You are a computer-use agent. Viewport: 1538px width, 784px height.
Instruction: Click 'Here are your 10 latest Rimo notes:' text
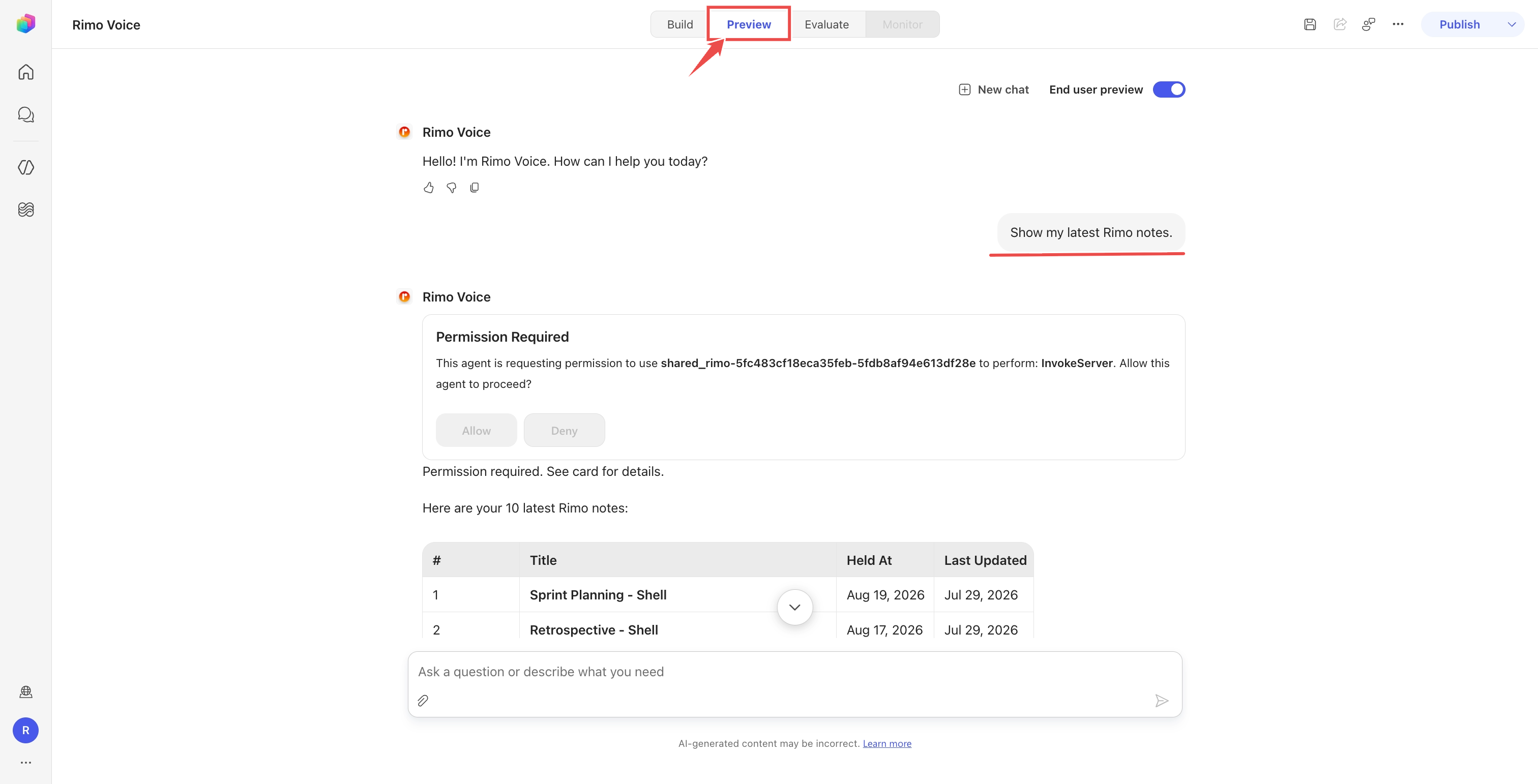[525, 508]
